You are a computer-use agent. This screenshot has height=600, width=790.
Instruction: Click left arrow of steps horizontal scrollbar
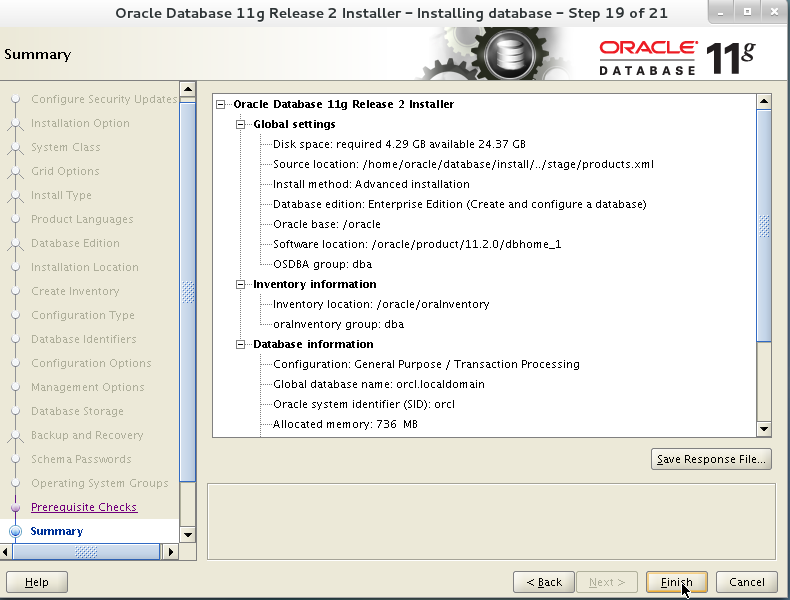6,552
